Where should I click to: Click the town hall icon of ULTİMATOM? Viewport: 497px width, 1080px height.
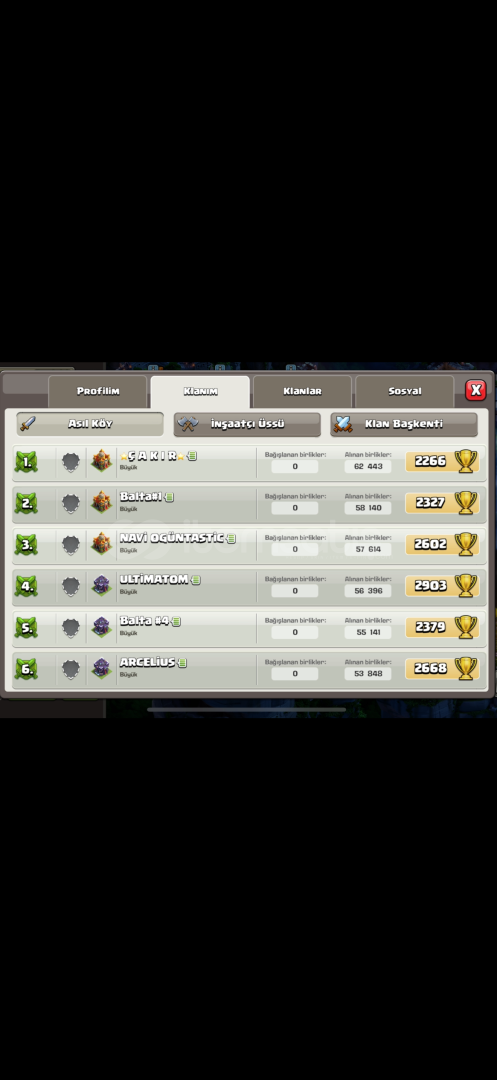(x=101, y=586)
